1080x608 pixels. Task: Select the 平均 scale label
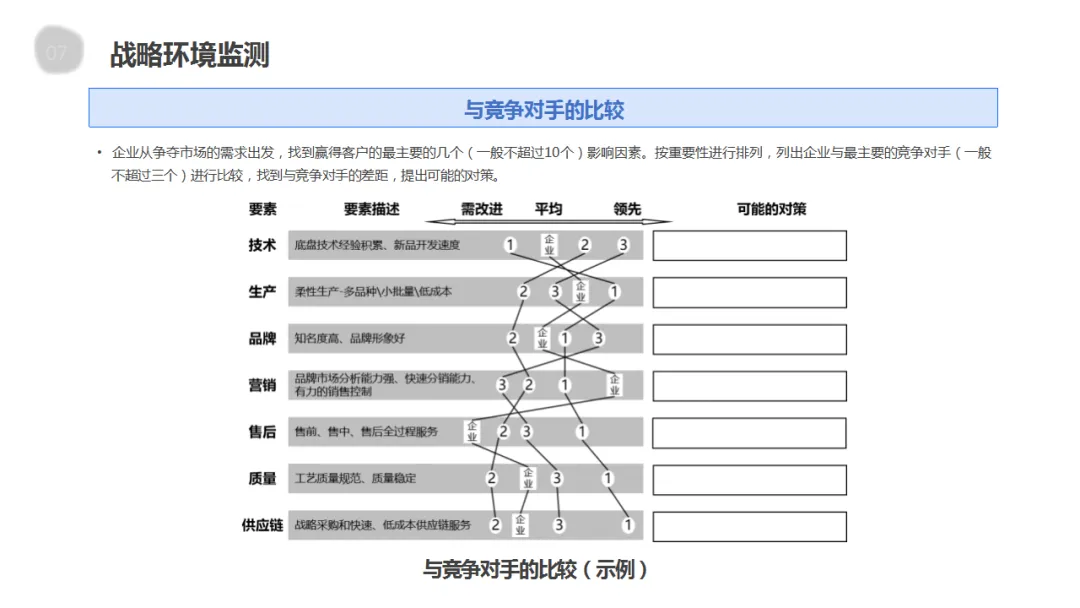click(548, 209)
